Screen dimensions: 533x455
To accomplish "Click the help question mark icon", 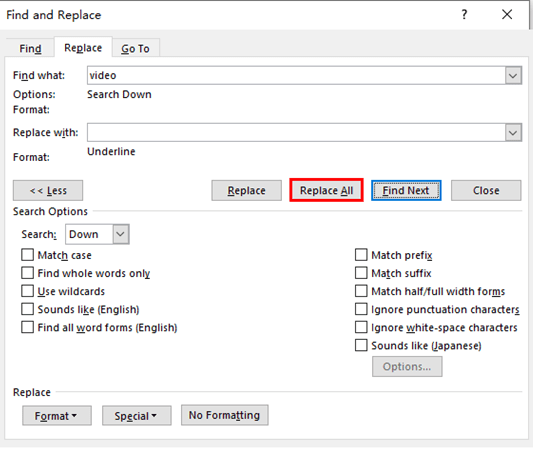I will [464, 15].
